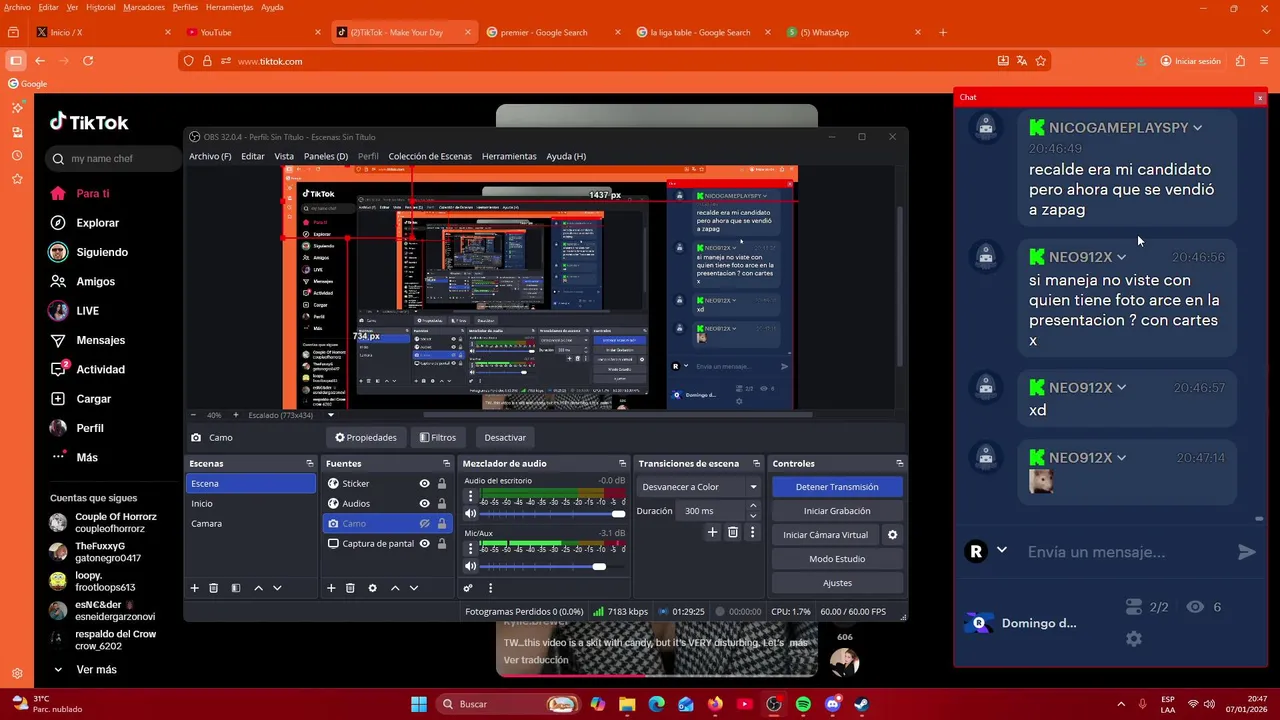Open Desktop audio options three-dot menu
Screen dimensions: 1280x720
coord(470,496)
